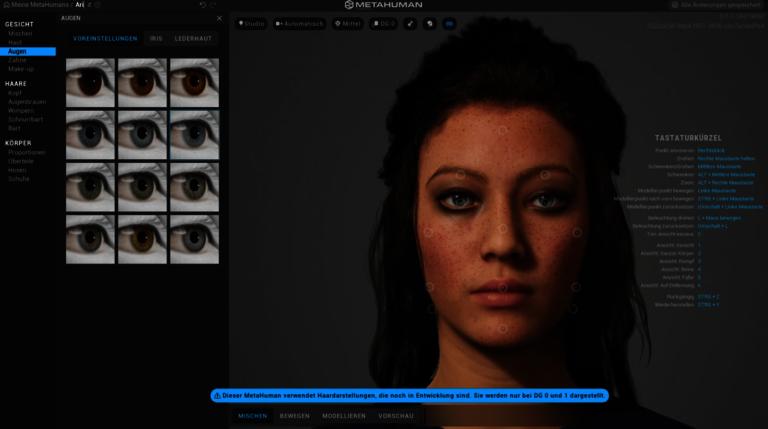Open Hosen in the sidebar
Screen dimensions: 768x429
pos(17,170)
